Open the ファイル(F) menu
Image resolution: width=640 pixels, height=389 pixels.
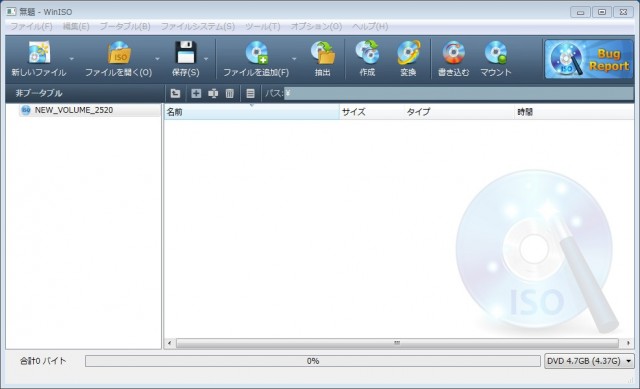pos(31,27)
